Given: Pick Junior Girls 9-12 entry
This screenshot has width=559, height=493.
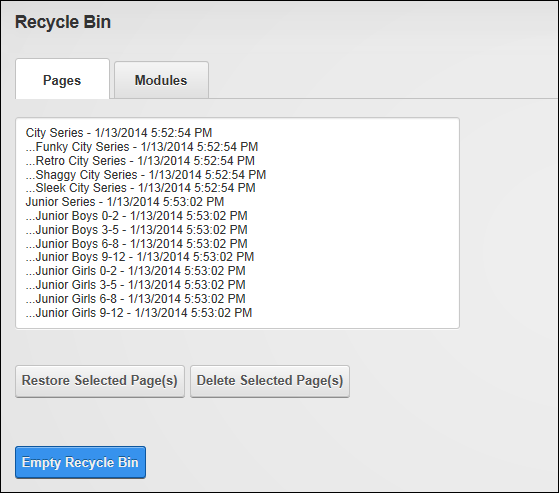Looking at the screenshot, I should (x=139, y=313).
